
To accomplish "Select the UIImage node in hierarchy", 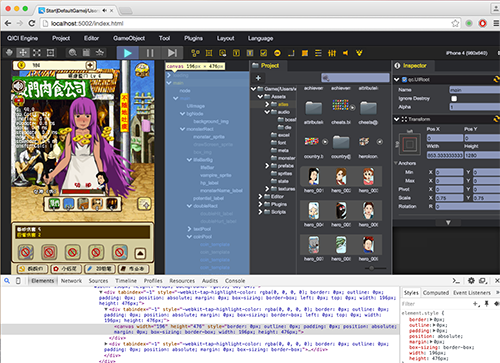I will click(x=196, y=106).
